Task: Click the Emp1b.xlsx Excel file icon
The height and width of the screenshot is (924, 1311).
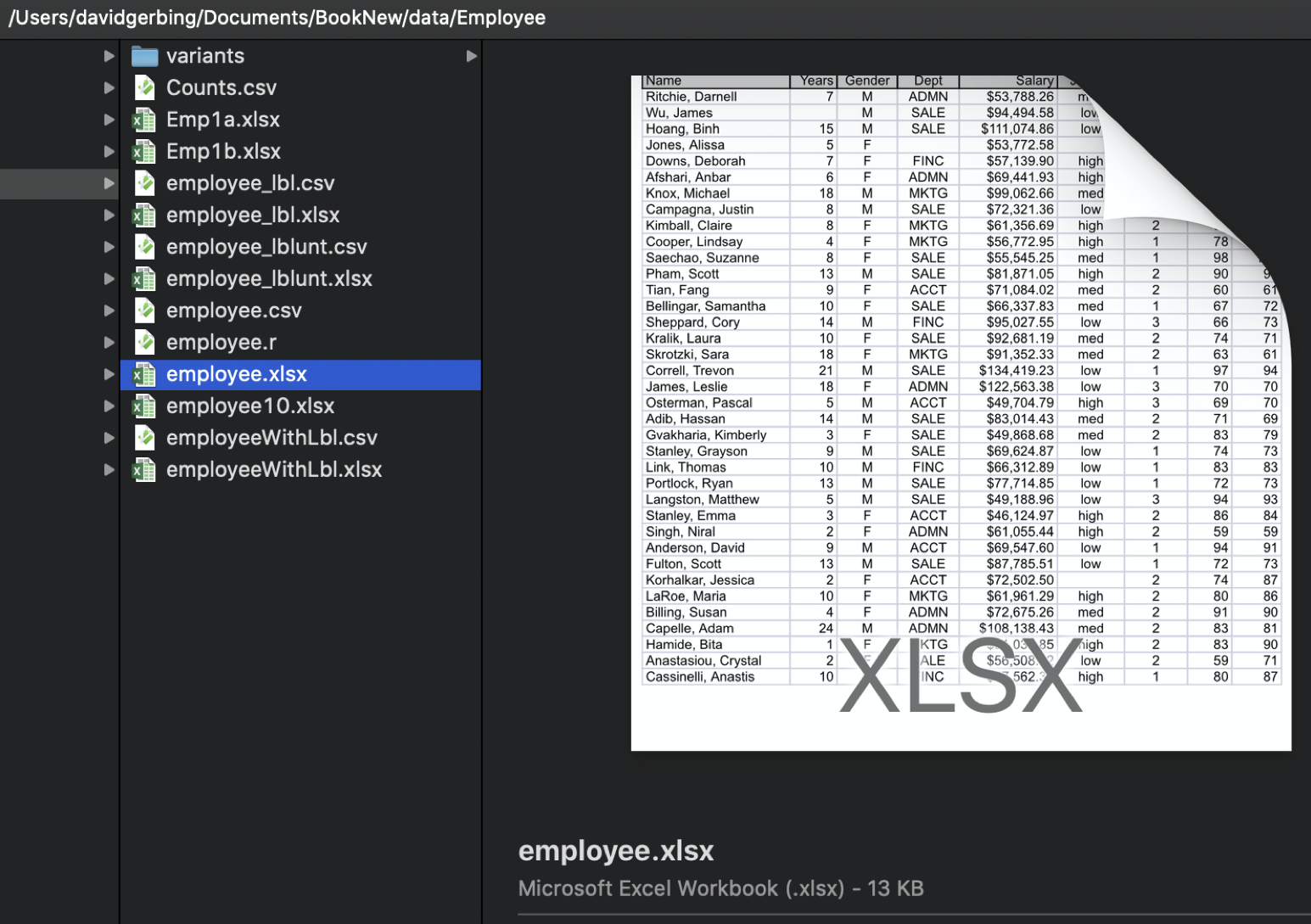Action: 144,152
